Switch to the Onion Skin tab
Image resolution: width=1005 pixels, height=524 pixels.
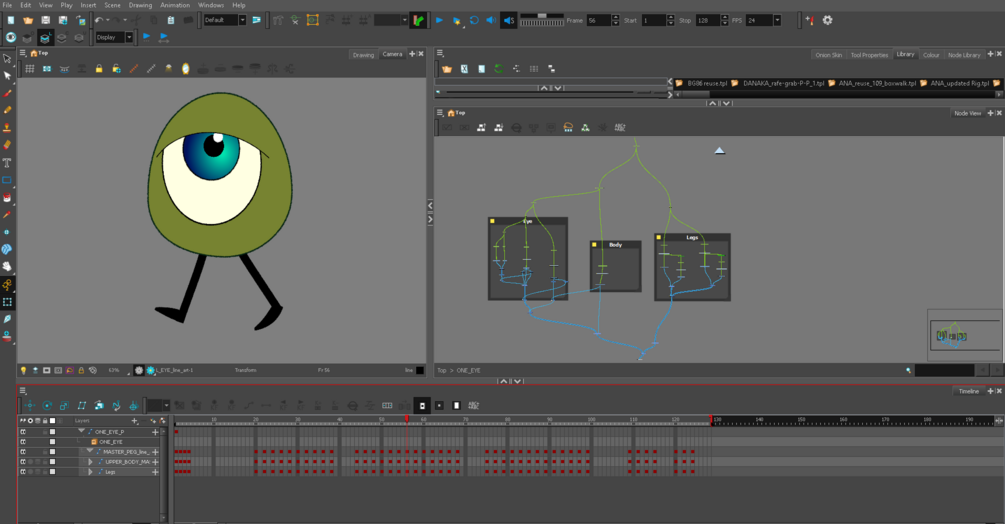[829, 55]
